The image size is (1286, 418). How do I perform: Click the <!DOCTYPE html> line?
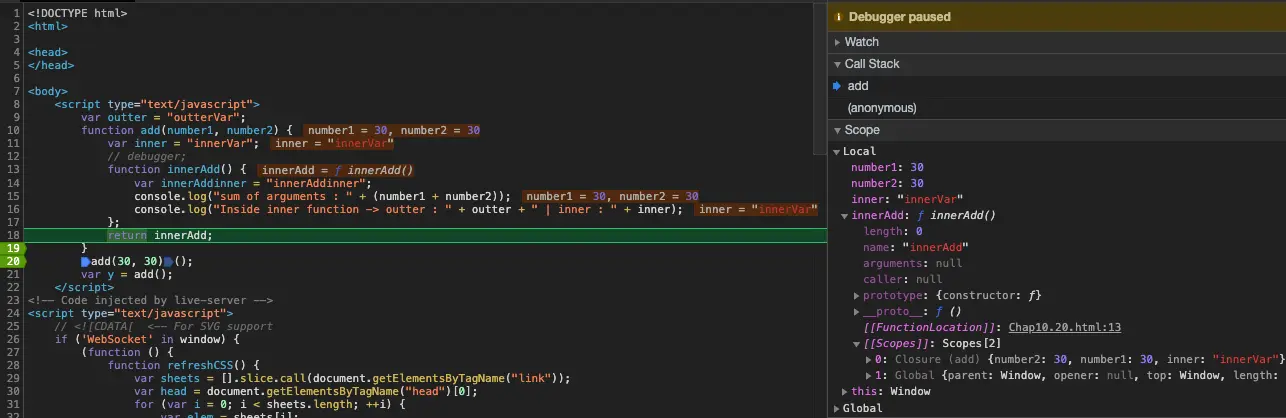[78, 14]
